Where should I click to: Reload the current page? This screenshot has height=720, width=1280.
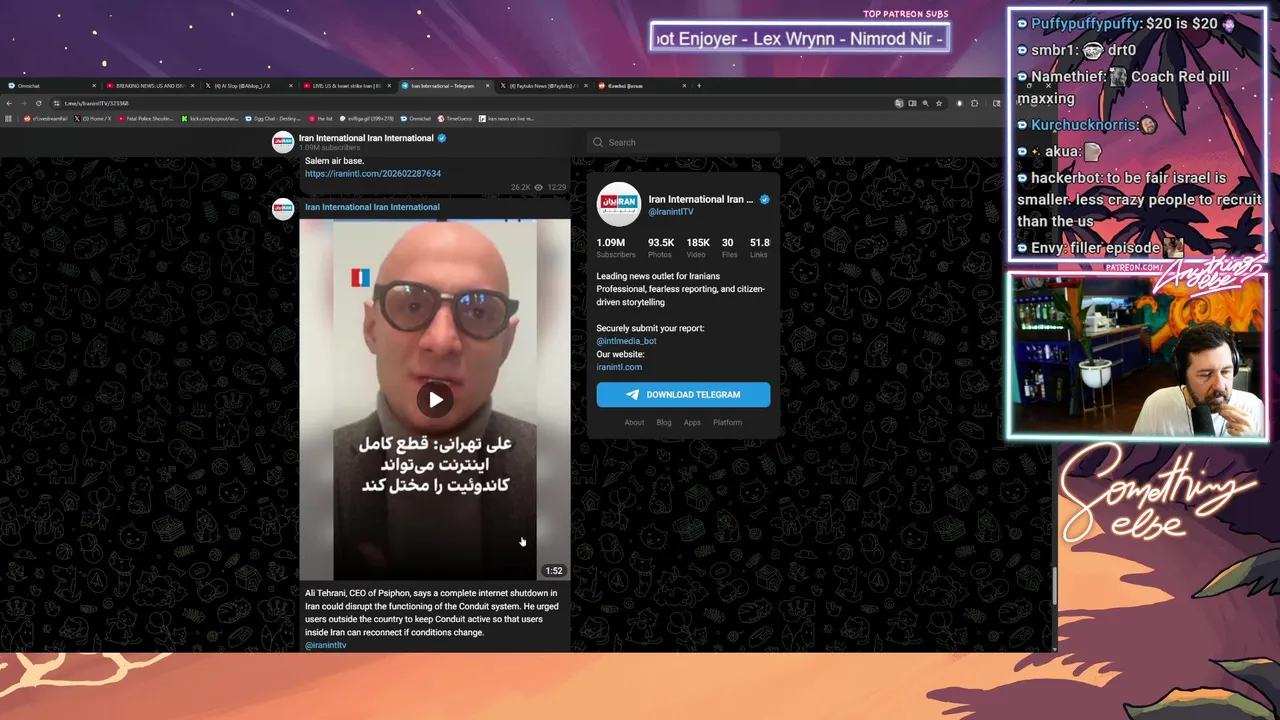click(39, 103)
